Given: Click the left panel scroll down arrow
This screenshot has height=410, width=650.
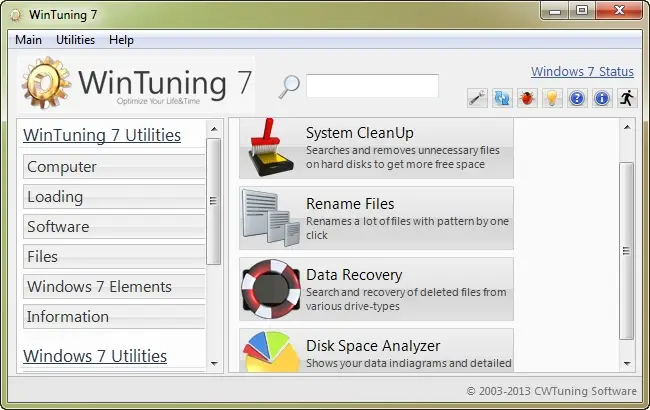Looking at the screenshot, I should pyautogui.click(x=214, y=364).
